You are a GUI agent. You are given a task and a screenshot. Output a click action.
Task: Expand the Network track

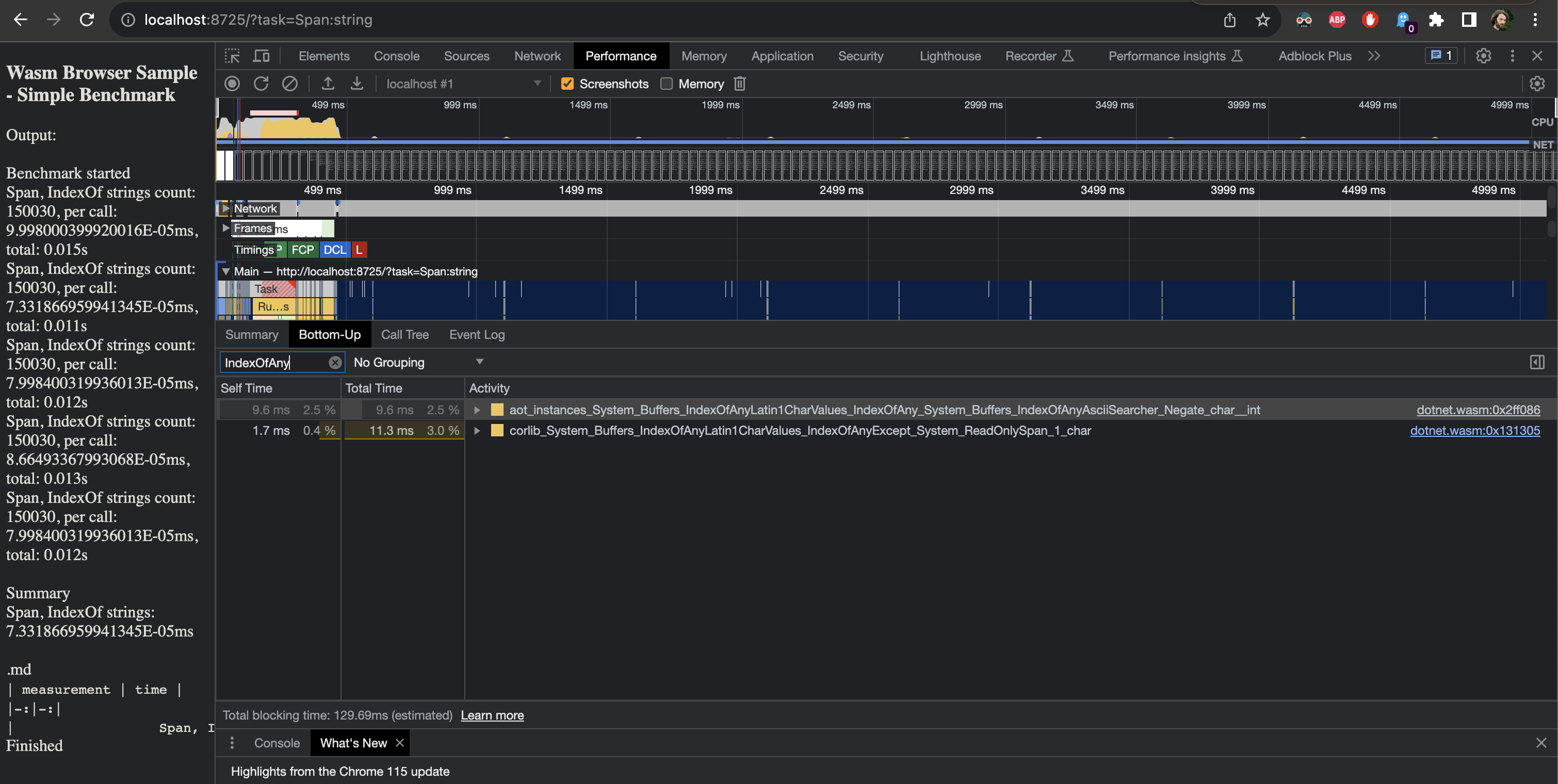(x=225, y=208)
